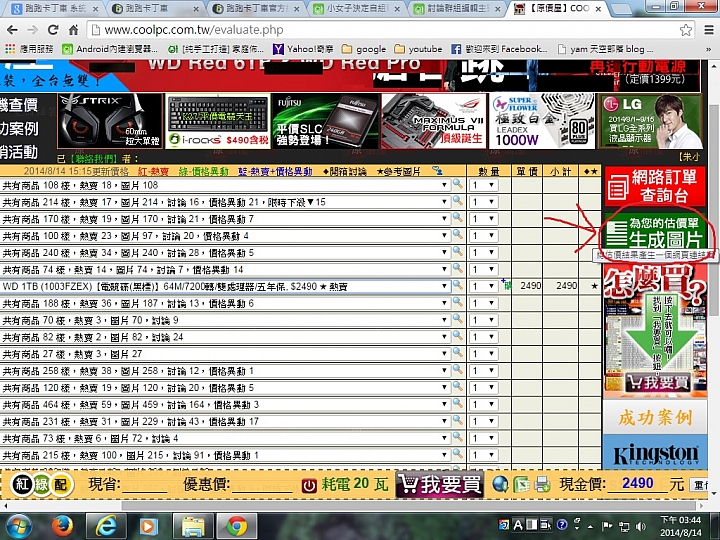Click the 成功案例 banner on the right
This screenshot has height=540, width=720.
(655, 417)
